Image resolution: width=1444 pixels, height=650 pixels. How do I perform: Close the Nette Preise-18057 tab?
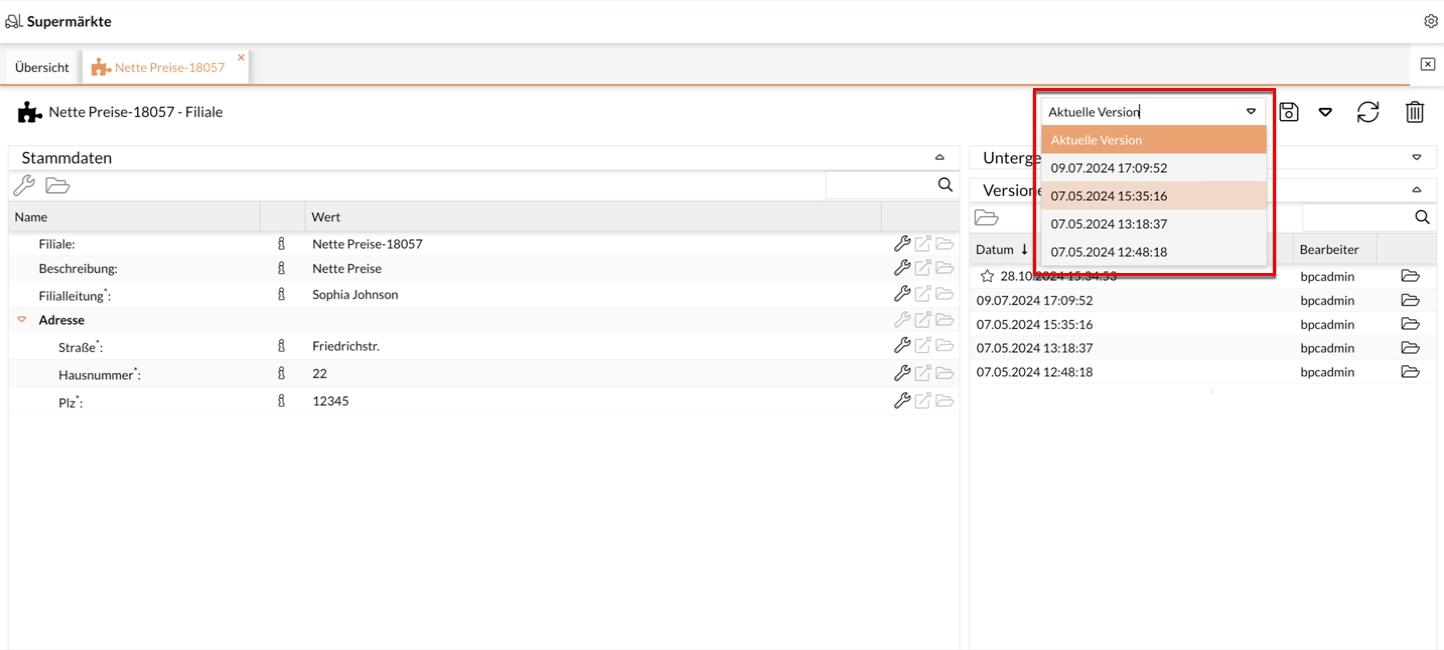coord(241,58)
